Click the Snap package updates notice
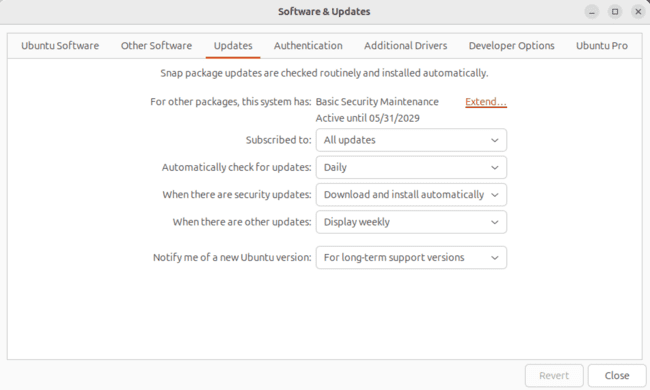Image resolution: width=650 pixels, height=390 pixels. pyautogui.click(x=324, y=73)
